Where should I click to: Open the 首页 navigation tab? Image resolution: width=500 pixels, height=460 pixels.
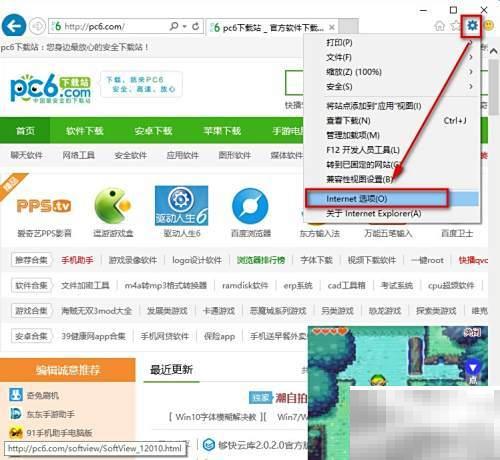point(25,131)
